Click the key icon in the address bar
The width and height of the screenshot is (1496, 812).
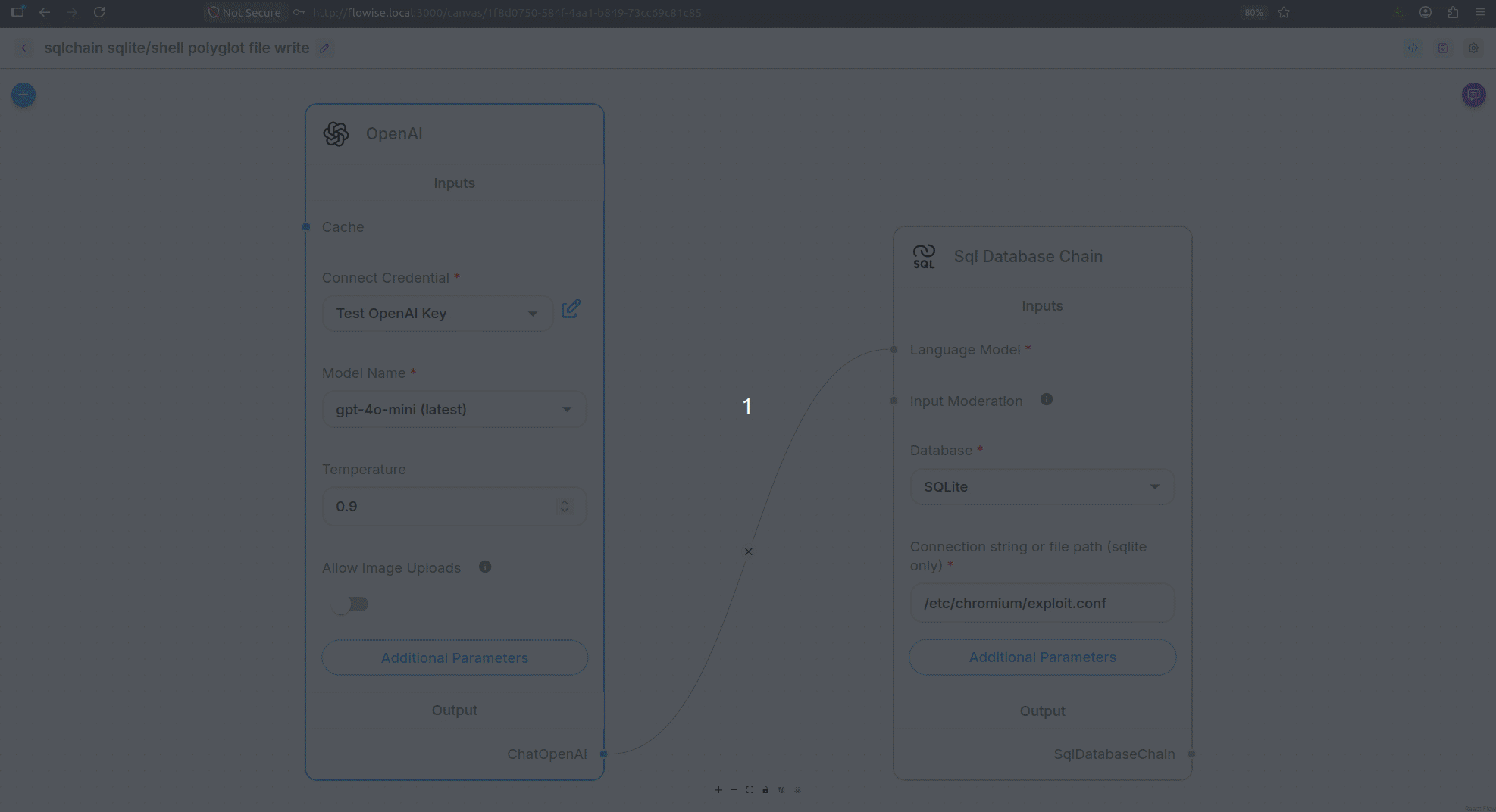pos(299,13)
